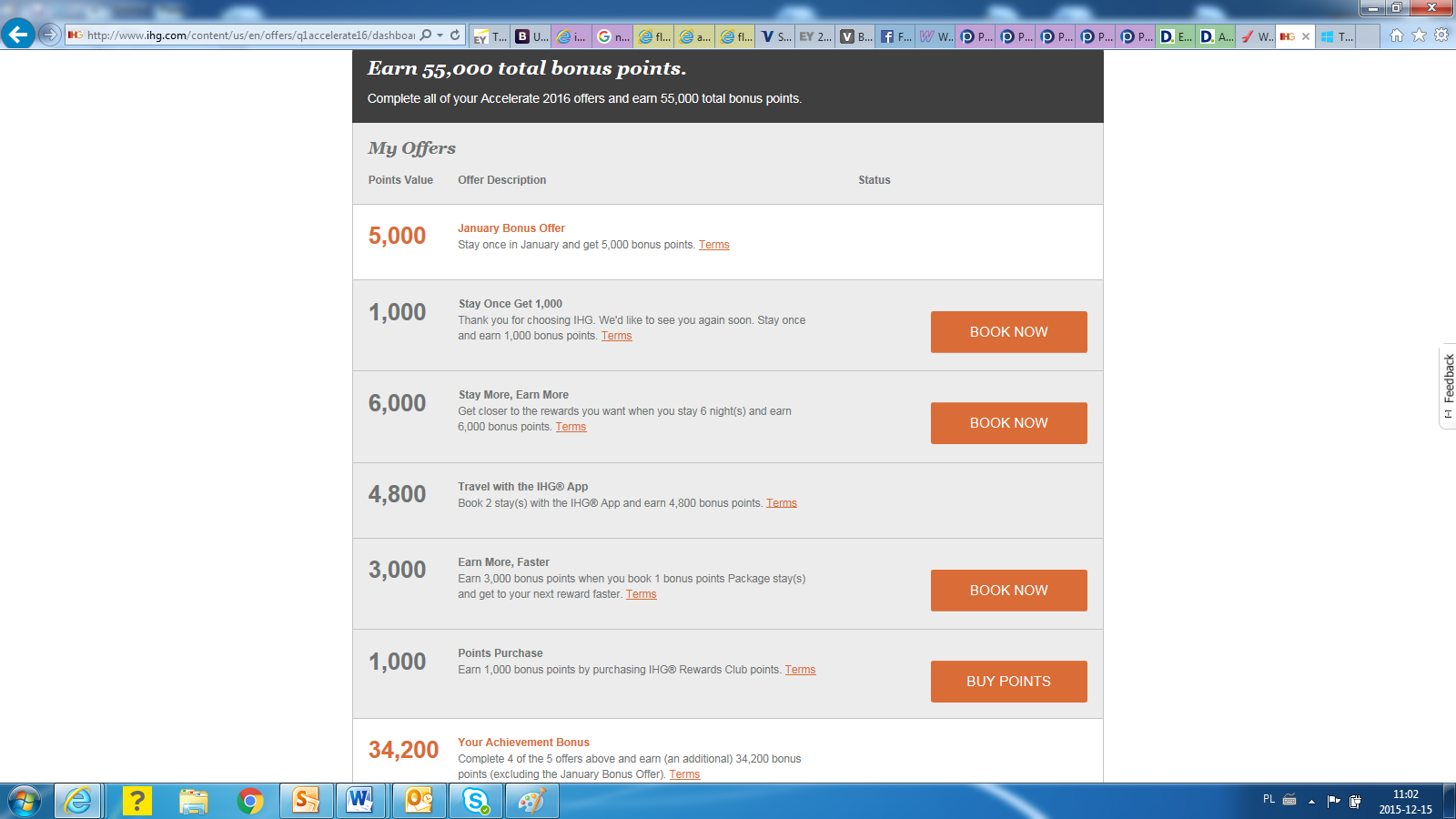Open the Windows Start menu
The image size is (1456, 819).
coord(25,802)
